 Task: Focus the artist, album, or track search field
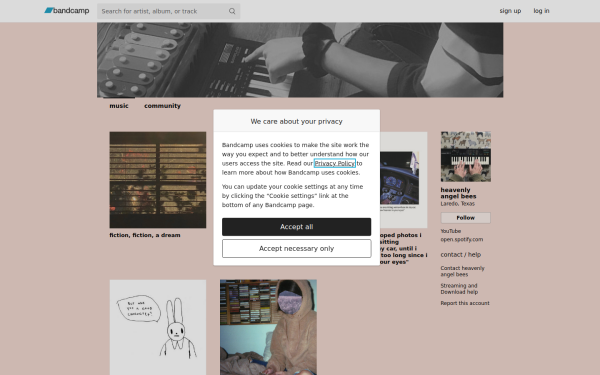[x=168, y=11]
